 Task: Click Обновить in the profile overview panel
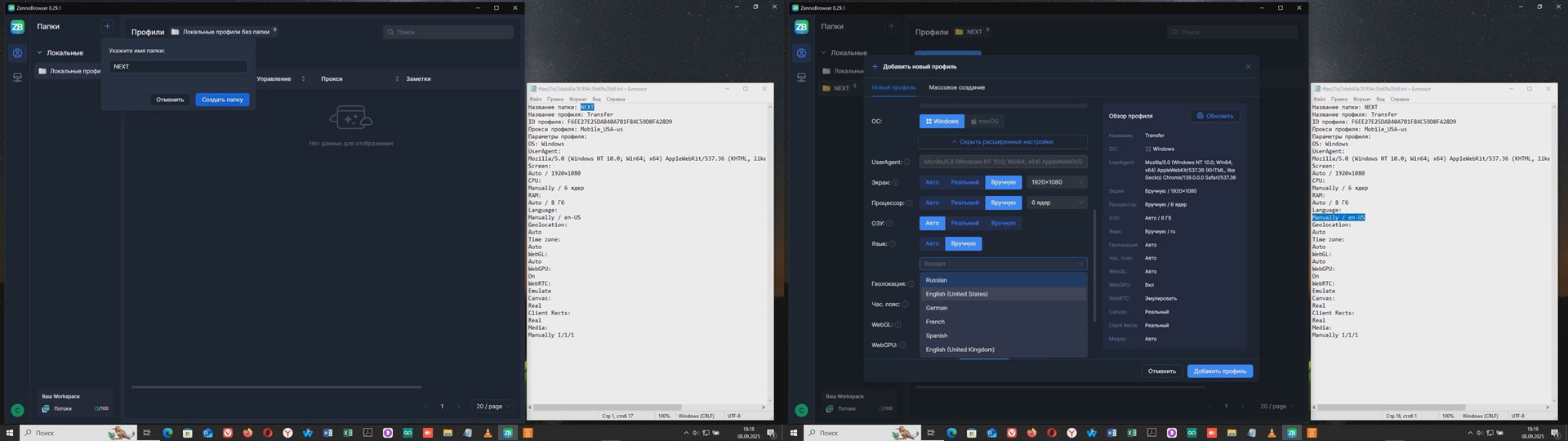click(x=1214, y=116)
